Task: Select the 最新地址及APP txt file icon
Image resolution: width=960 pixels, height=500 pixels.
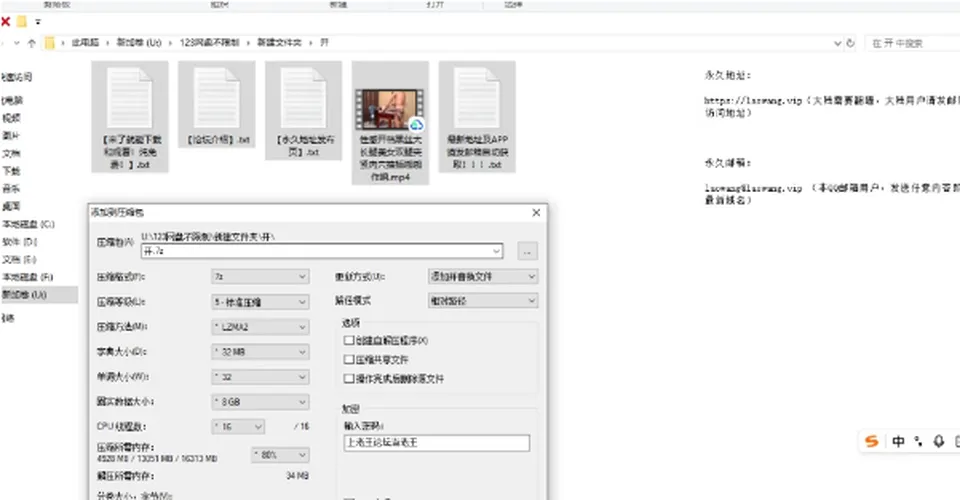Action: (476, 98)
